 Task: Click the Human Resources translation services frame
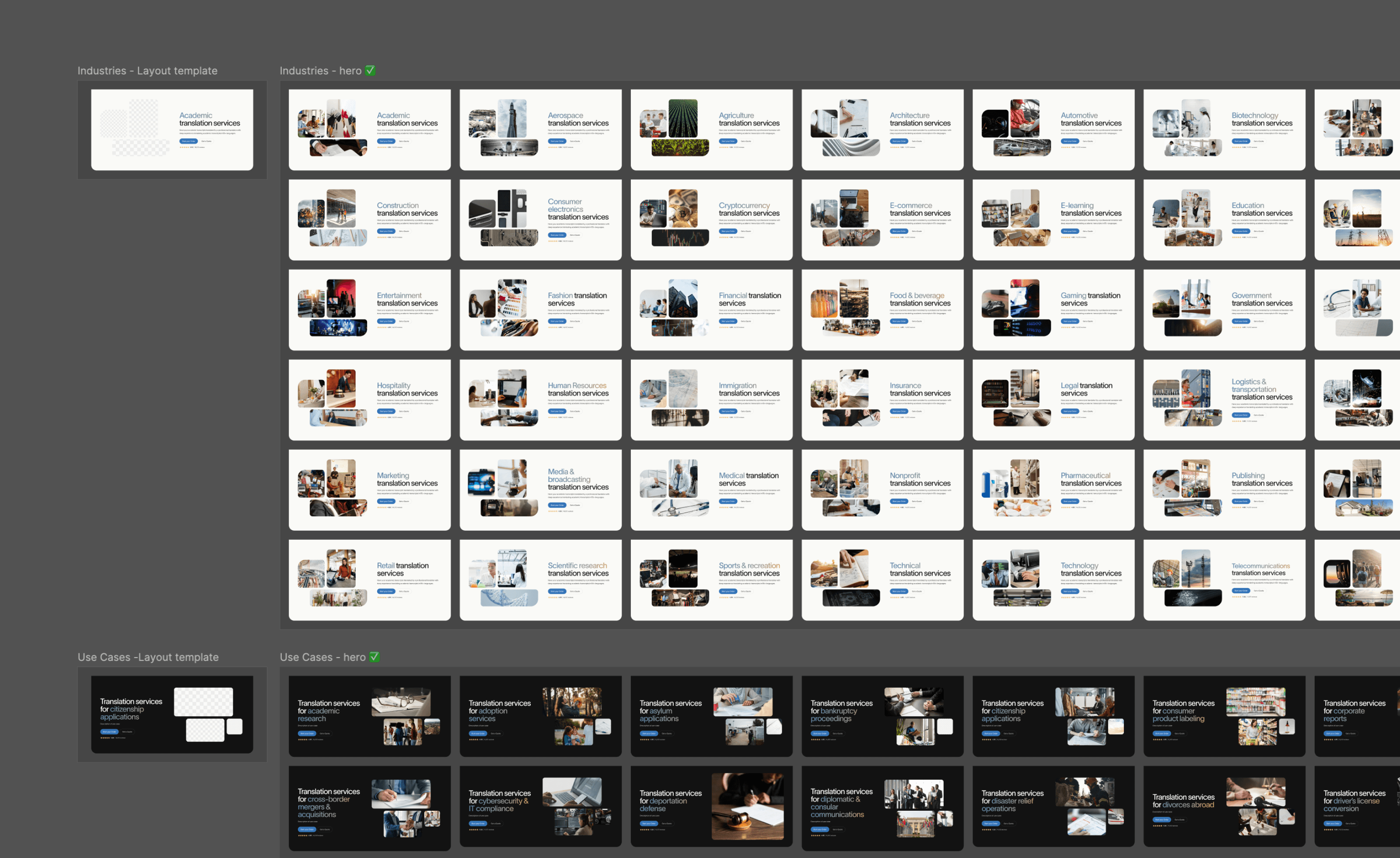click(540, 400)
